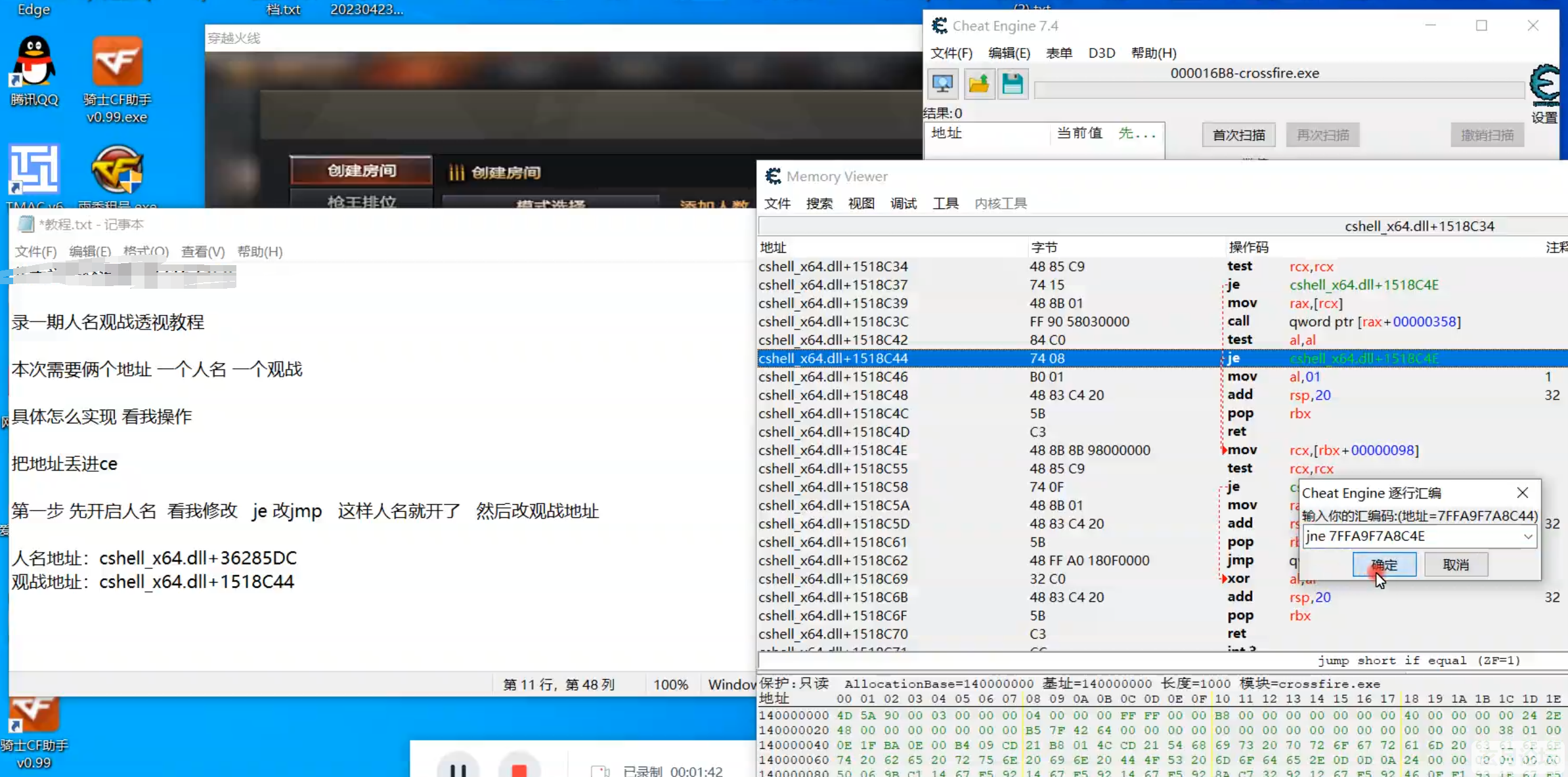Click the 撤销扫描 button
Viewport: 1568px width, 777px height.
tap(1487, 135)
